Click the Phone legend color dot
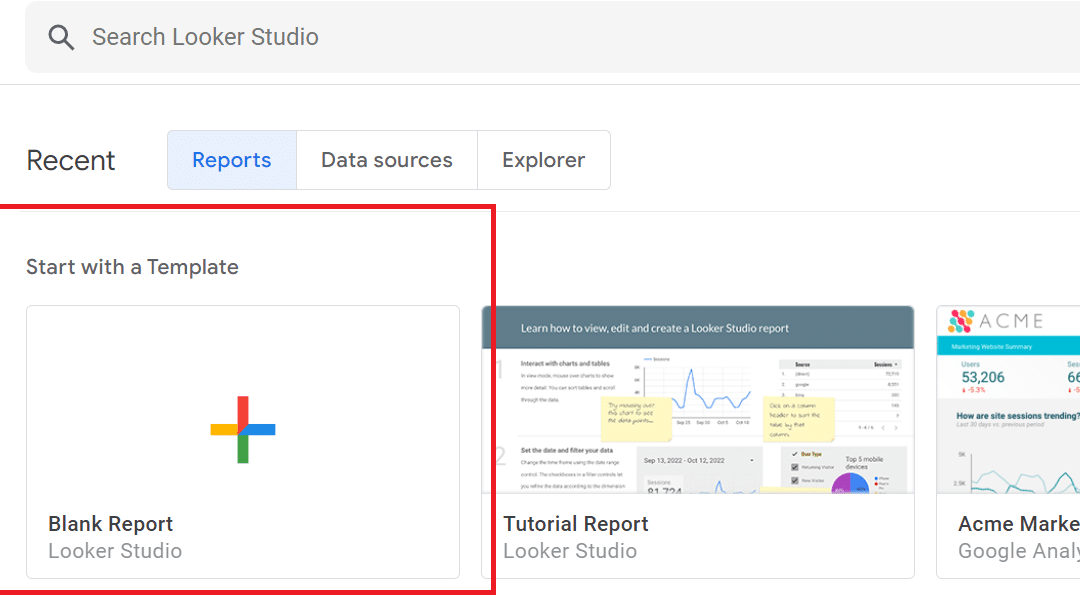Image resolution: width=1080 pixels, height=597 pixels. pos(876,478)
